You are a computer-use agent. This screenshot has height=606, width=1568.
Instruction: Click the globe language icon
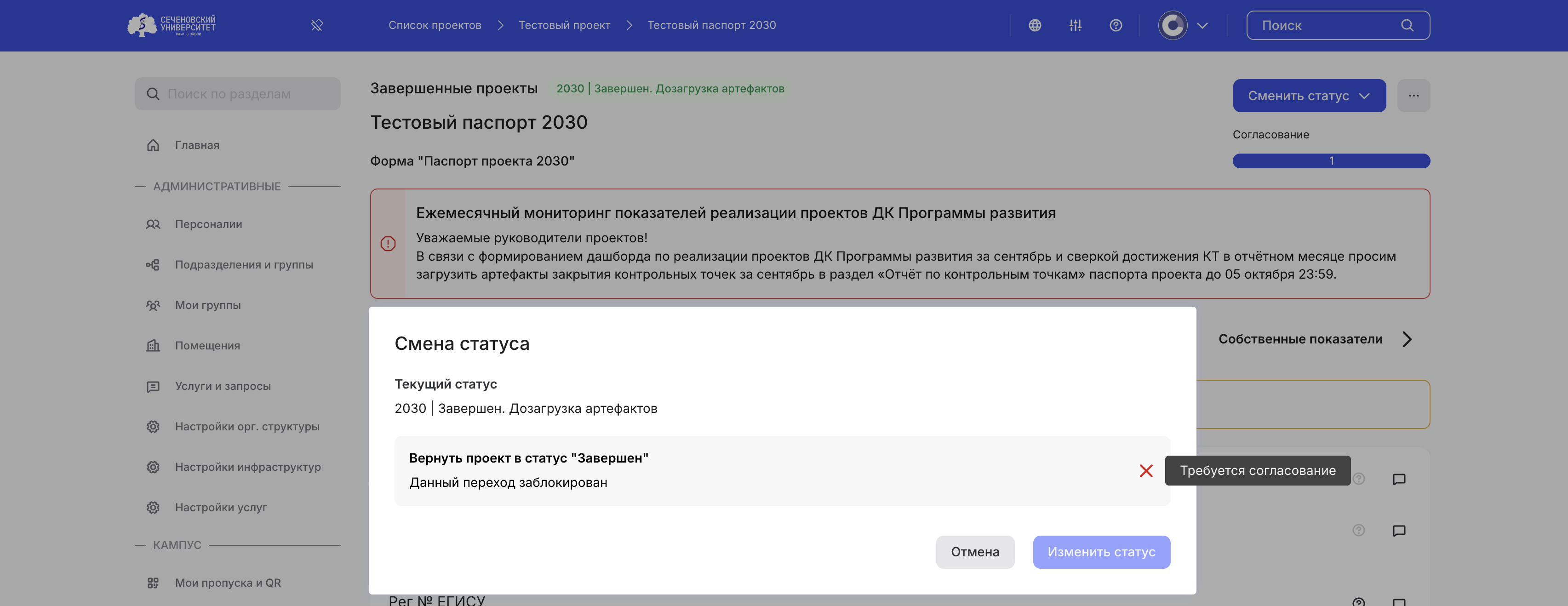tap(1035, 26)
